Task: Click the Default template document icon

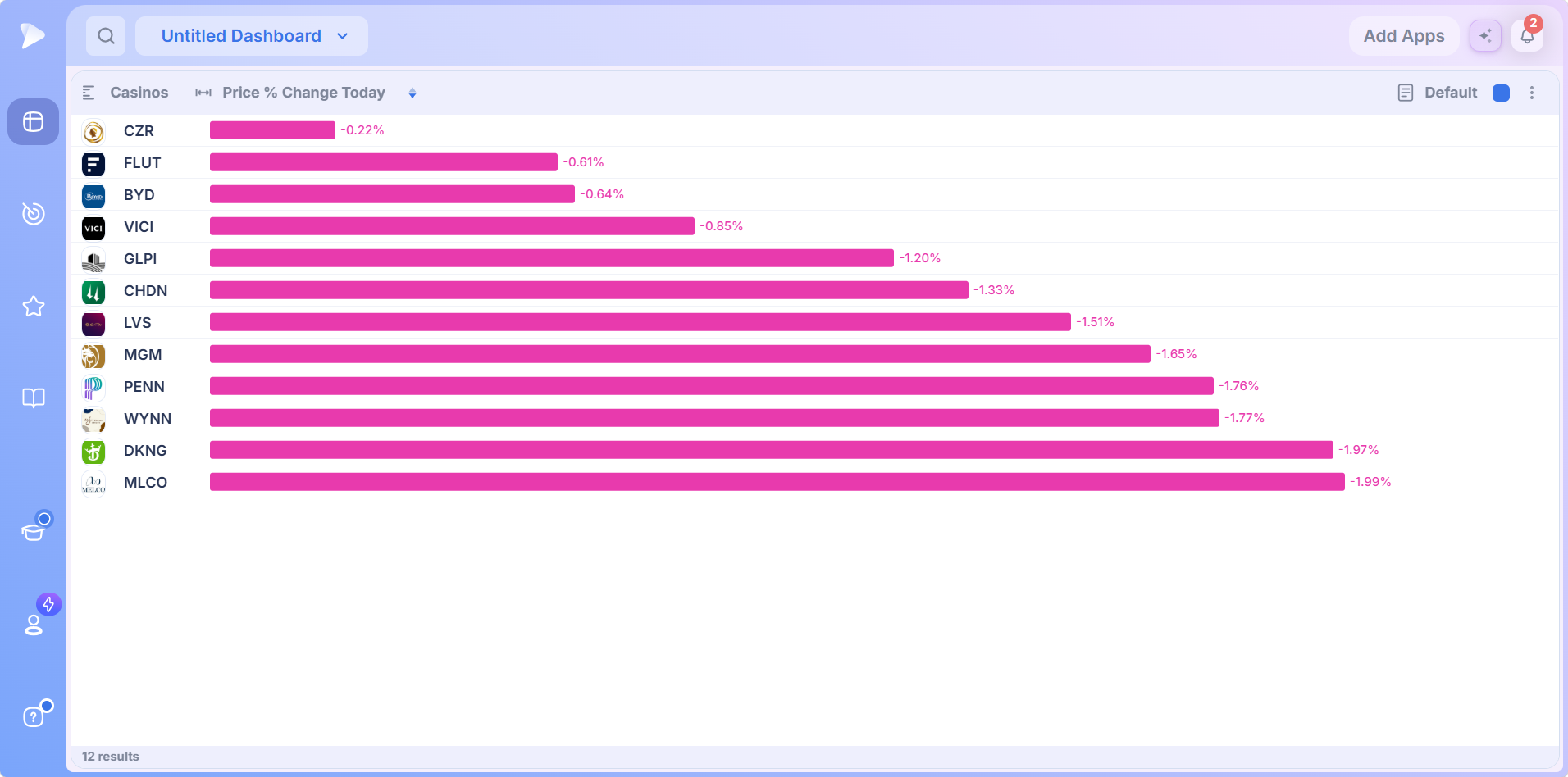Action: (x=1406, y=93)
